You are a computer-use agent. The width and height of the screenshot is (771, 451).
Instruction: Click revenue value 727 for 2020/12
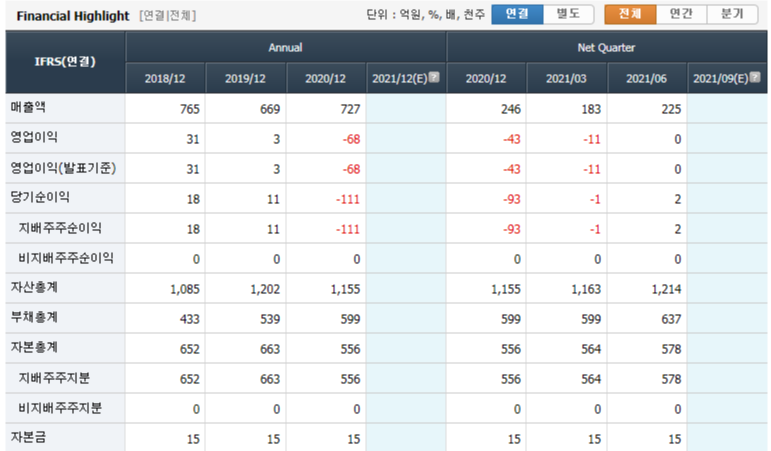[351, 109]
